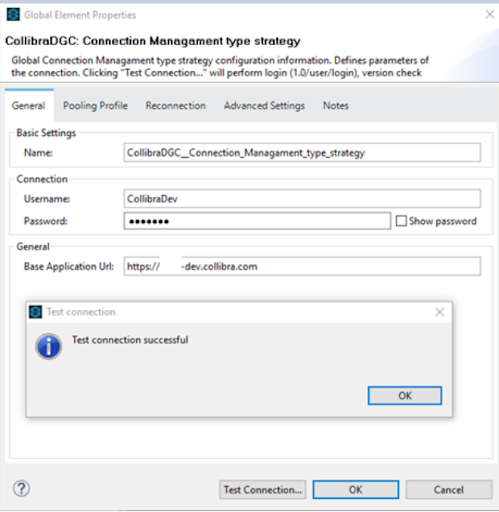
Task: Click the 'Test connection successful' message
Action: (x=130, y=340)
